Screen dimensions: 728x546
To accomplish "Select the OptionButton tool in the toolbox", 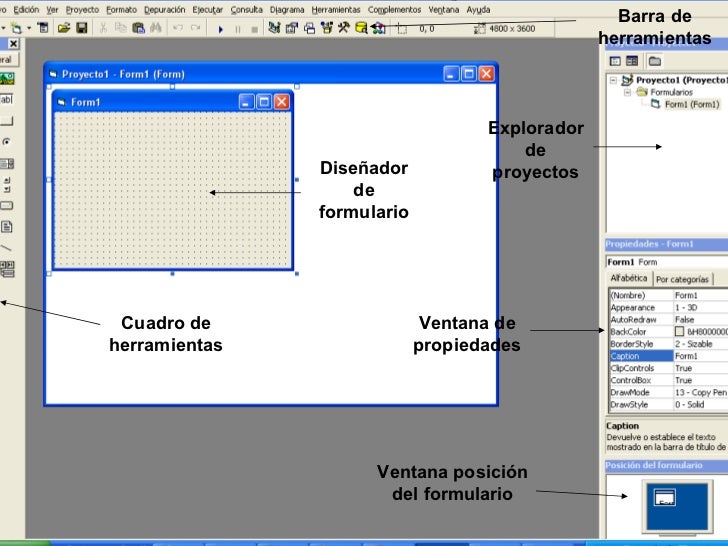I will click(x=6, y=142).
